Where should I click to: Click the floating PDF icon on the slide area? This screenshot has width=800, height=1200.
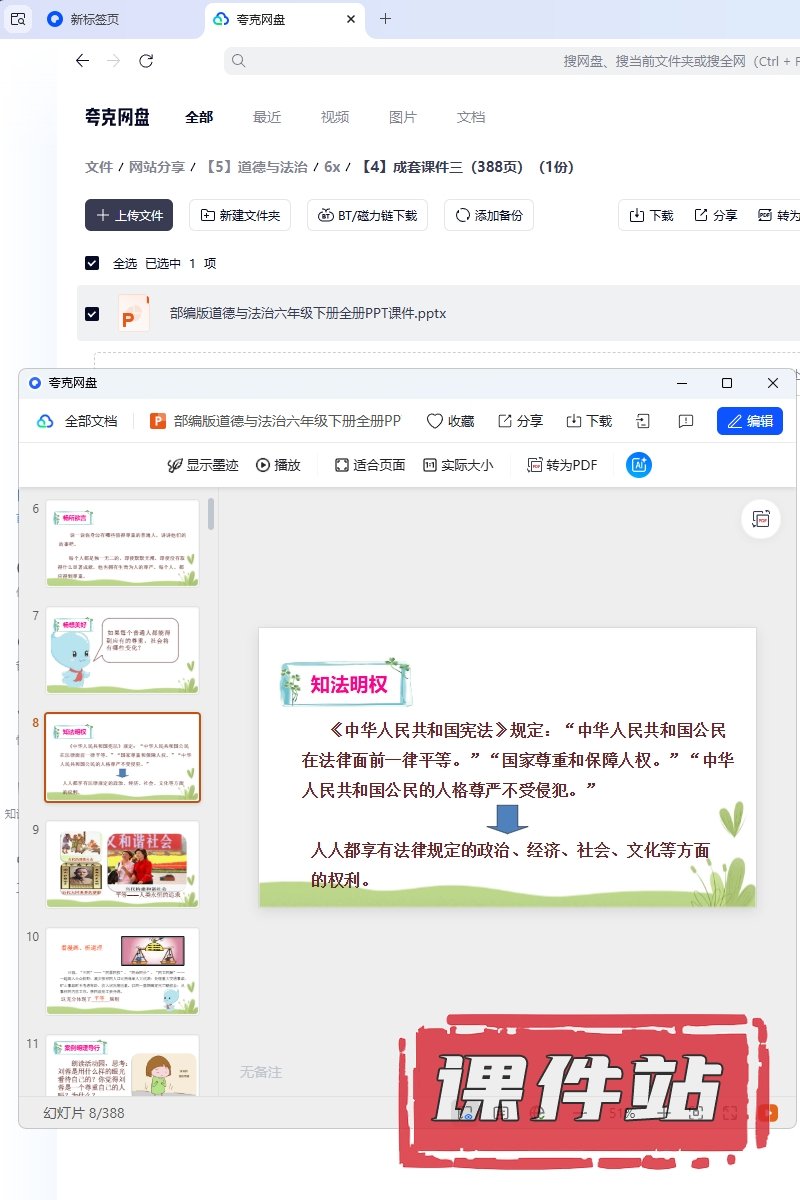click(761, 519)
